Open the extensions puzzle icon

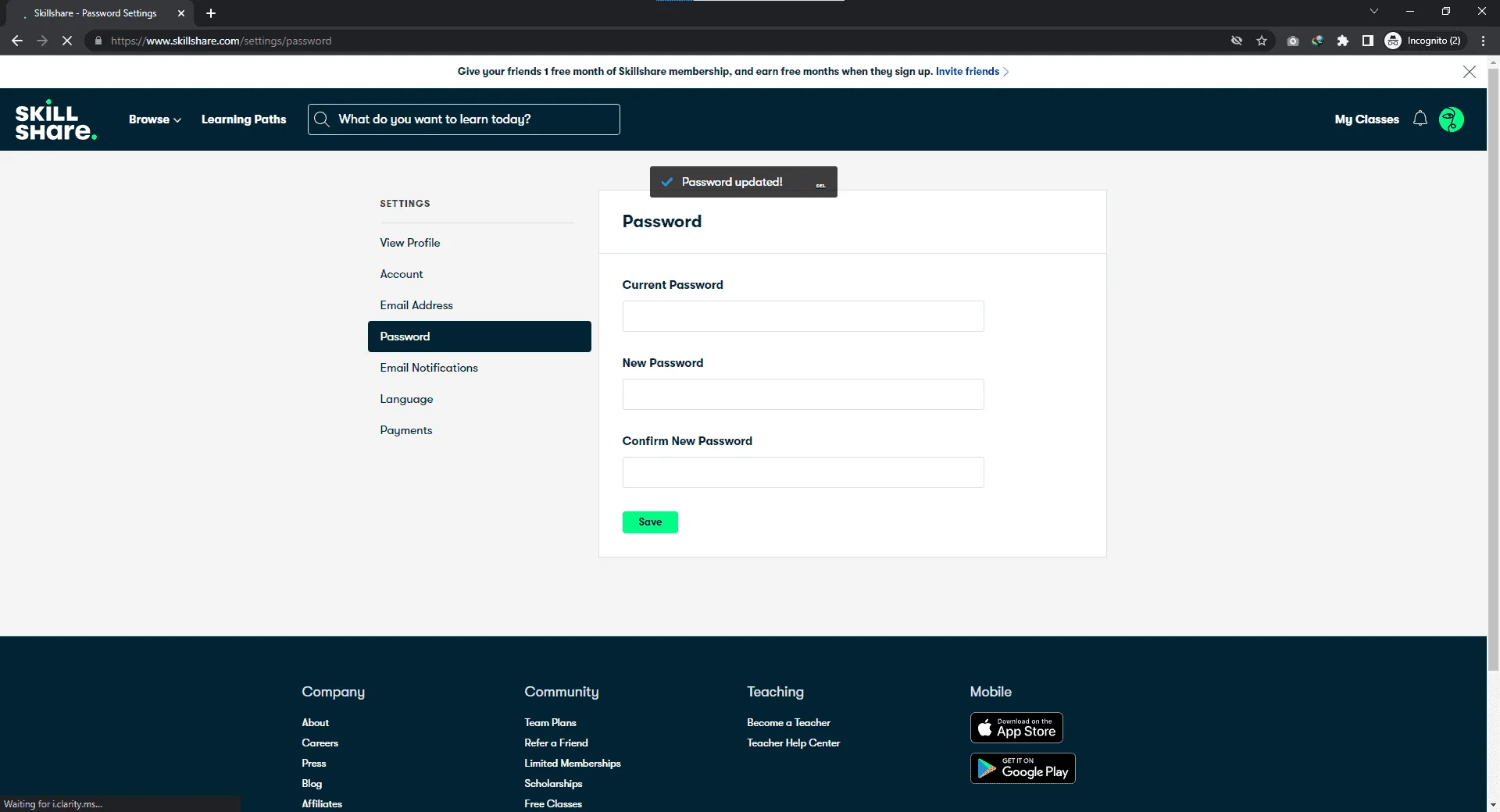click(x=1343, y=41)
